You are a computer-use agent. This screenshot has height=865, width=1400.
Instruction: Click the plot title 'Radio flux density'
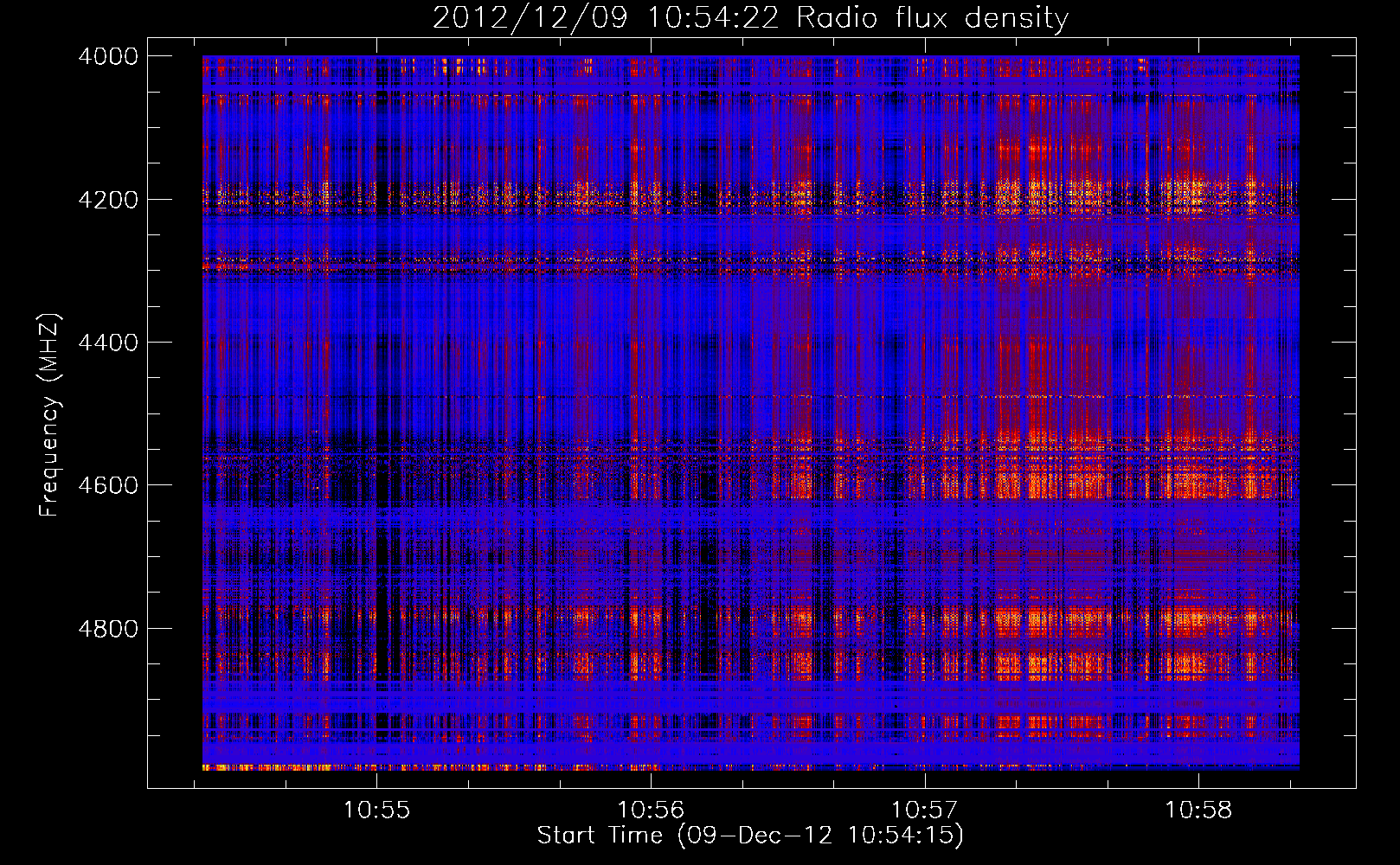tap(932, 18)
